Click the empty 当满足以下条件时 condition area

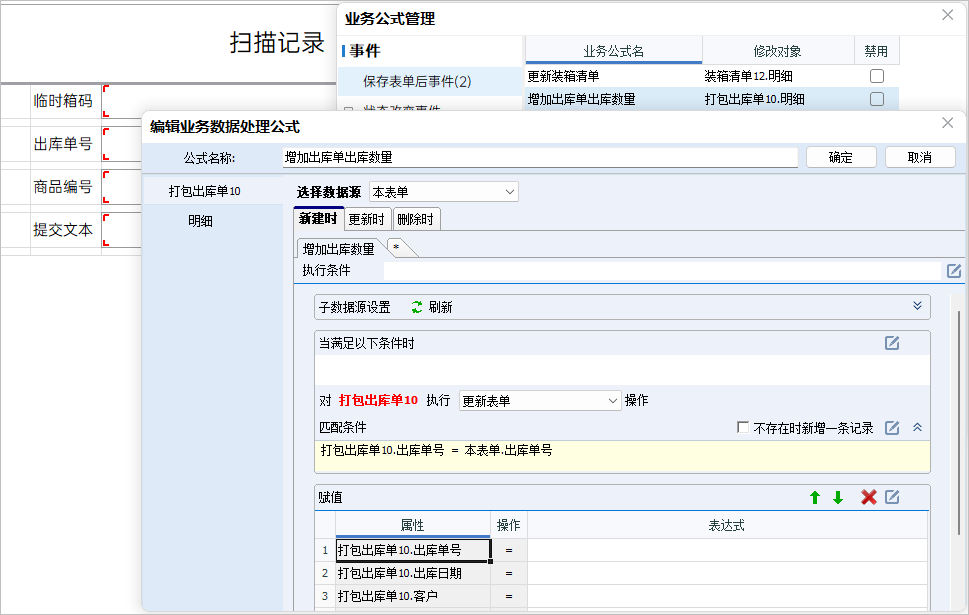coord(622,370)
